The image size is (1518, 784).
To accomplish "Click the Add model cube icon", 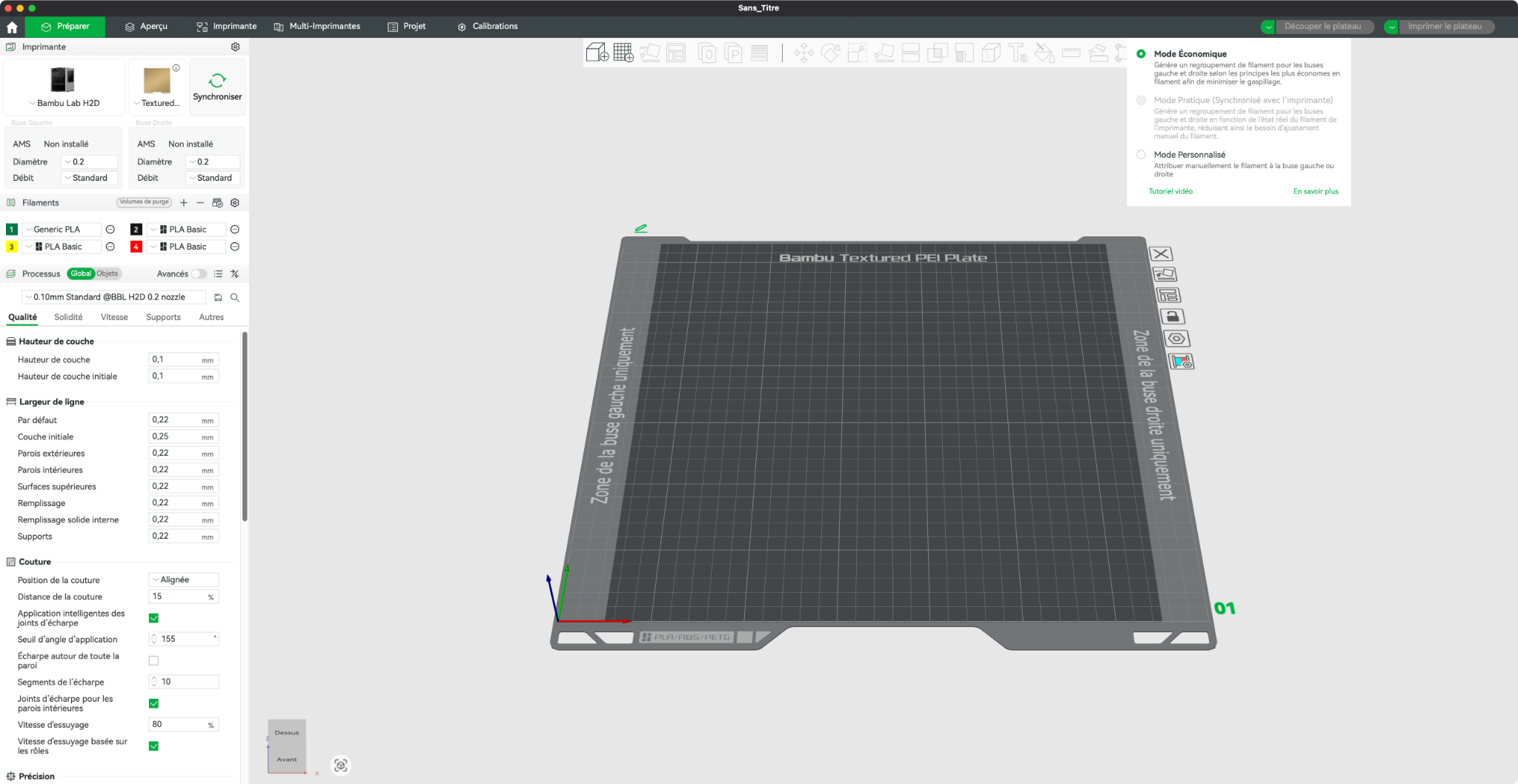I will [x=597, y=53].
